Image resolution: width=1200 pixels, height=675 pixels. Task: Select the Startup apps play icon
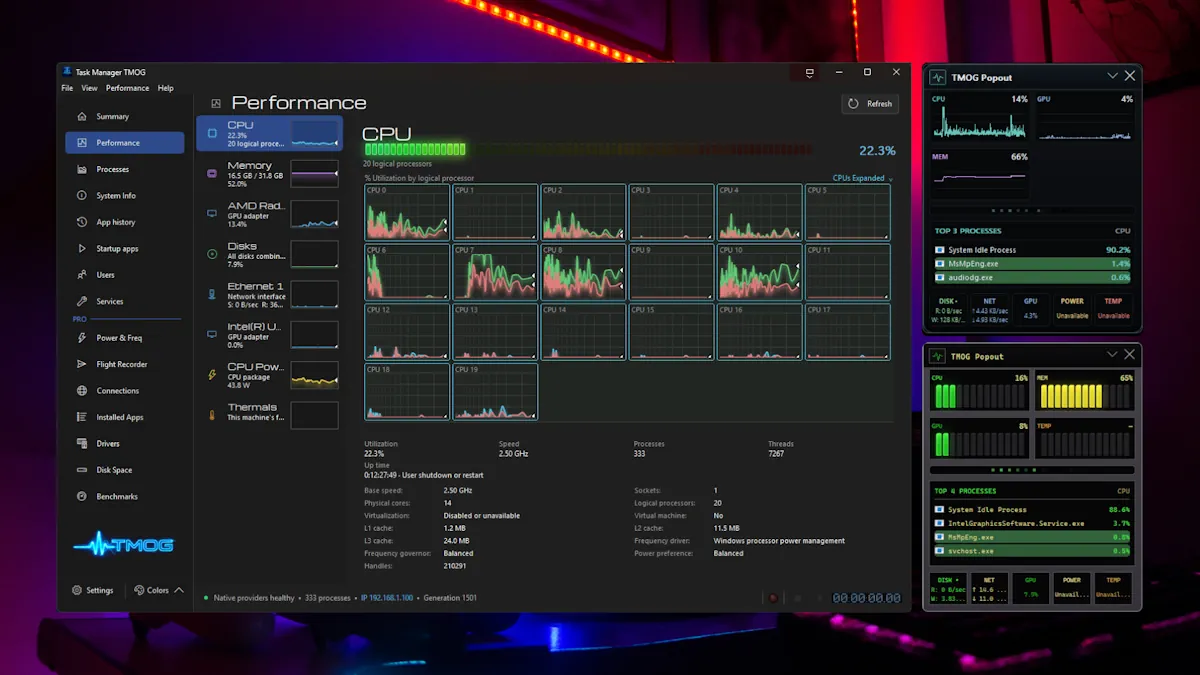82,248
